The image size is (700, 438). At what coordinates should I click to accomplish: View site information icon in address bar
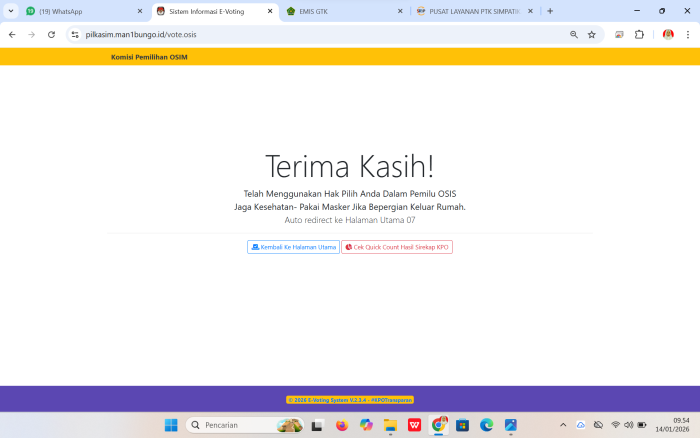pos(74,34)
